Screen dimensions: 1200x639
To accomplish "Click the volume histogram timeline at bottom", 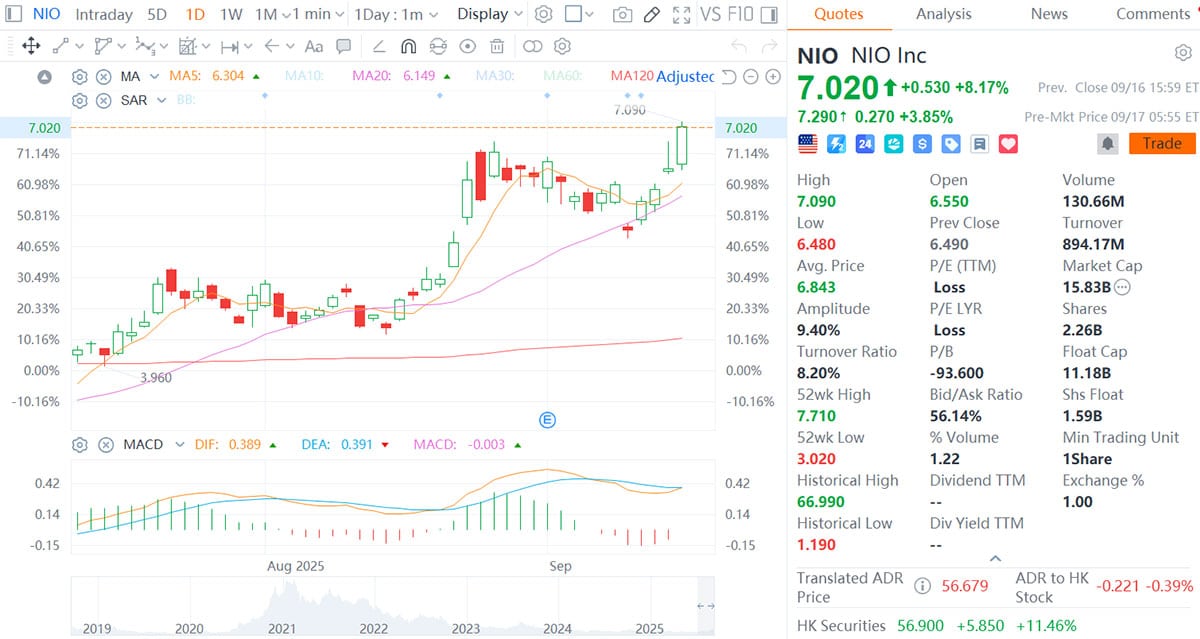I will 390,605.
